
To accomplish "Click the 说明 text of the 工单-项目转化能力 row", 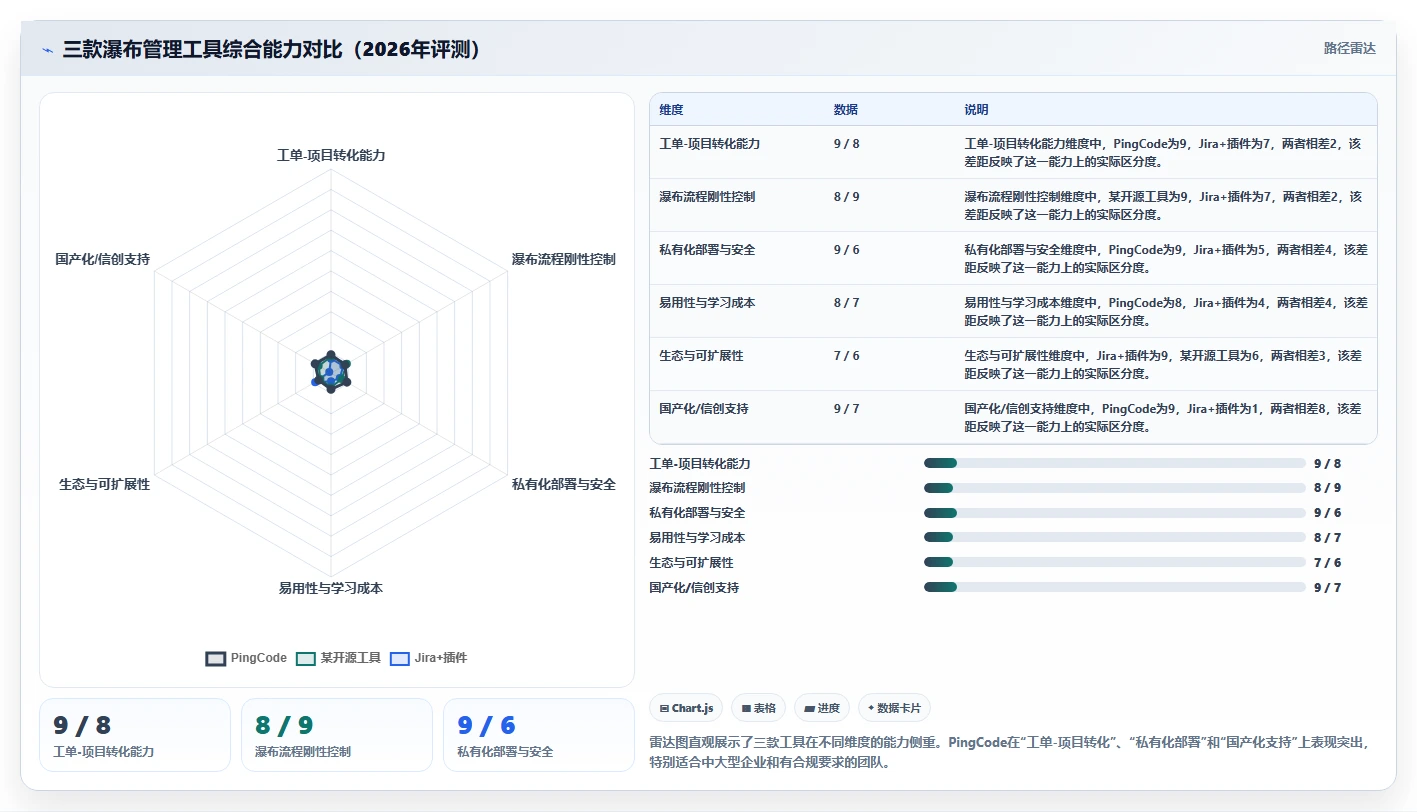I will (x=1163, y=152).
